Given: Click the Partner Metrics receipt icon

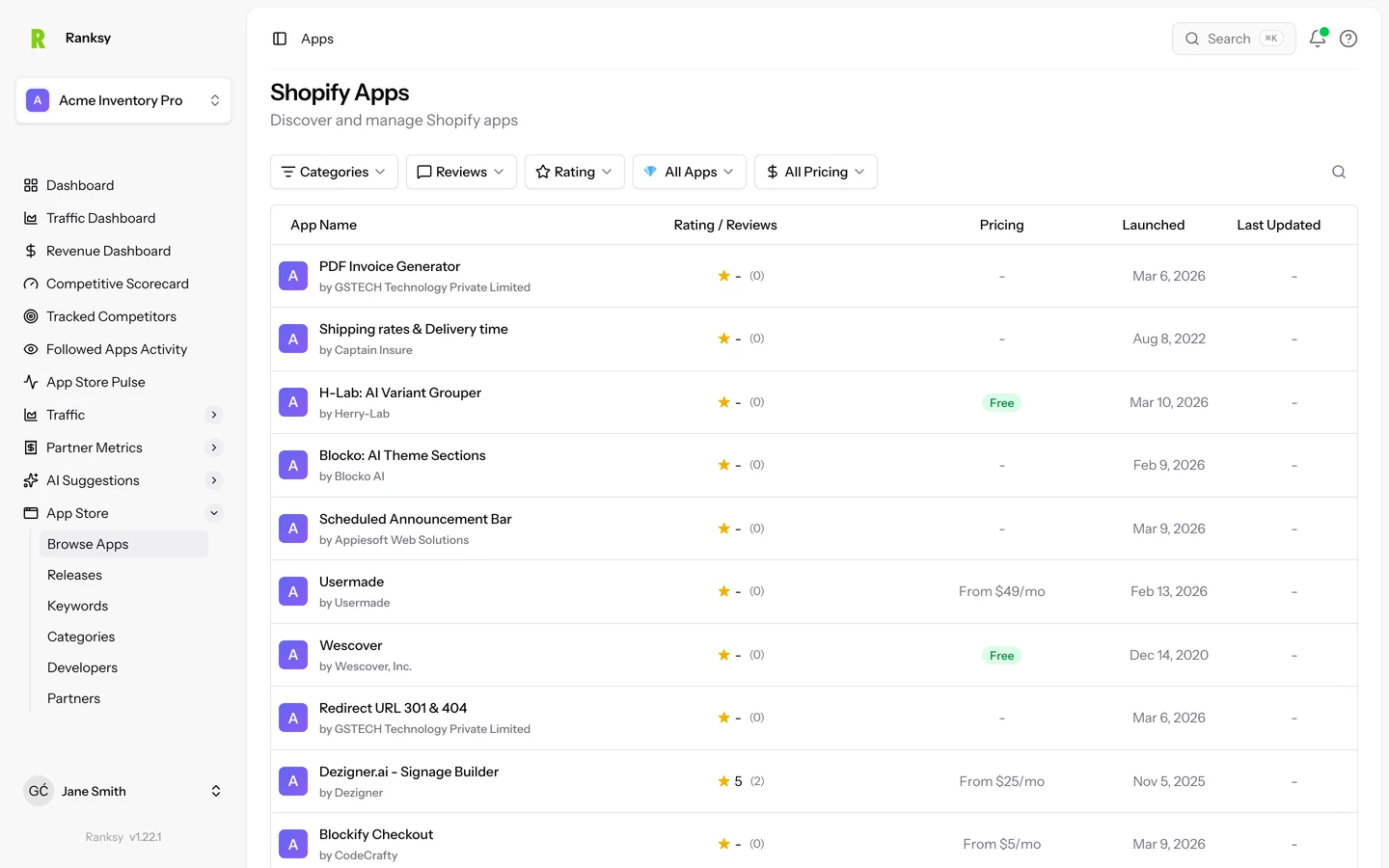Looking at the screenshot, I should tap(31, 448).
